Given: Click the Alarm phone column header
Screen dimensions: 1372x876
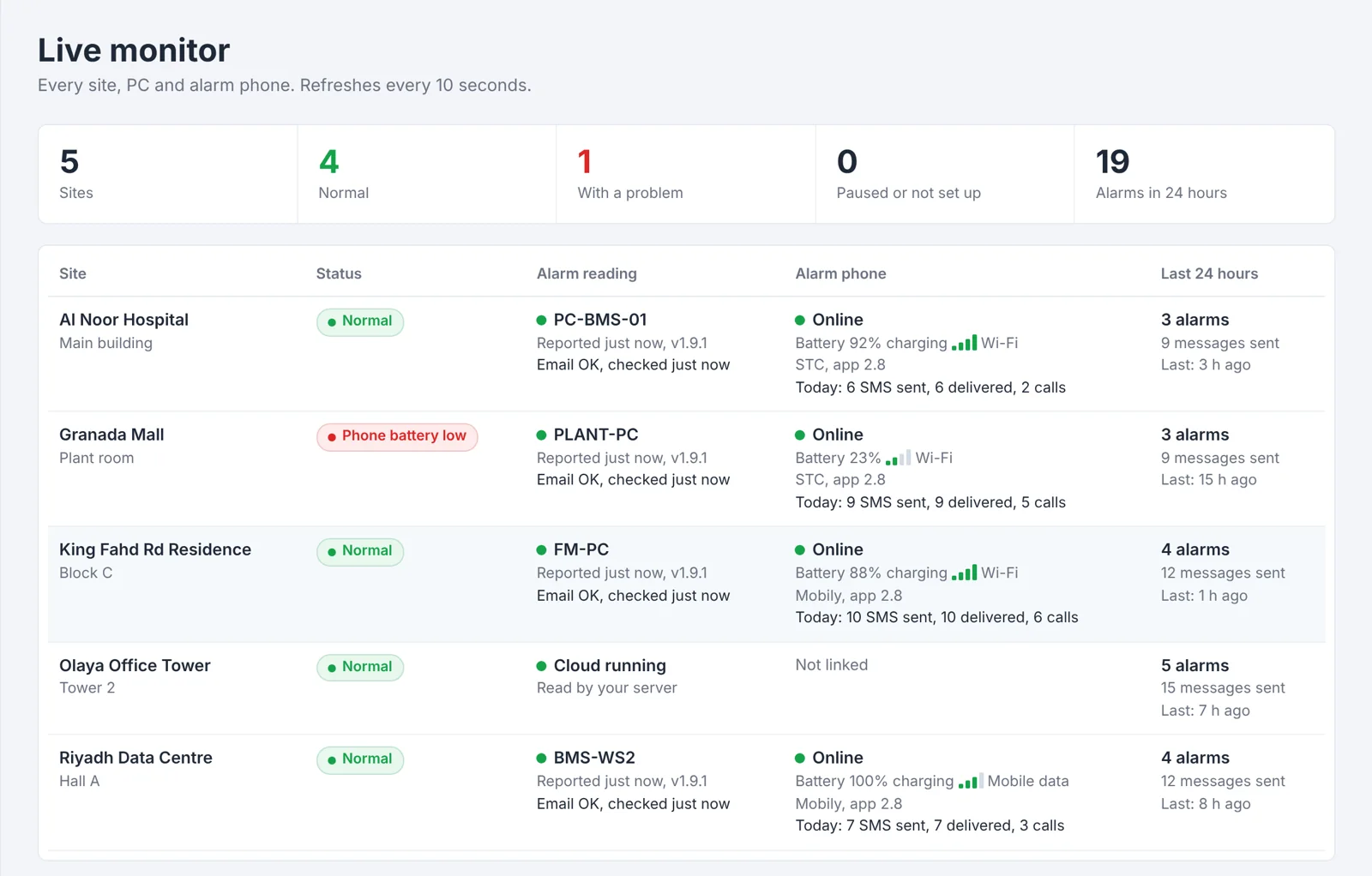Looking at the screenshot, I should pyautogui.click(x=840, y=273).
